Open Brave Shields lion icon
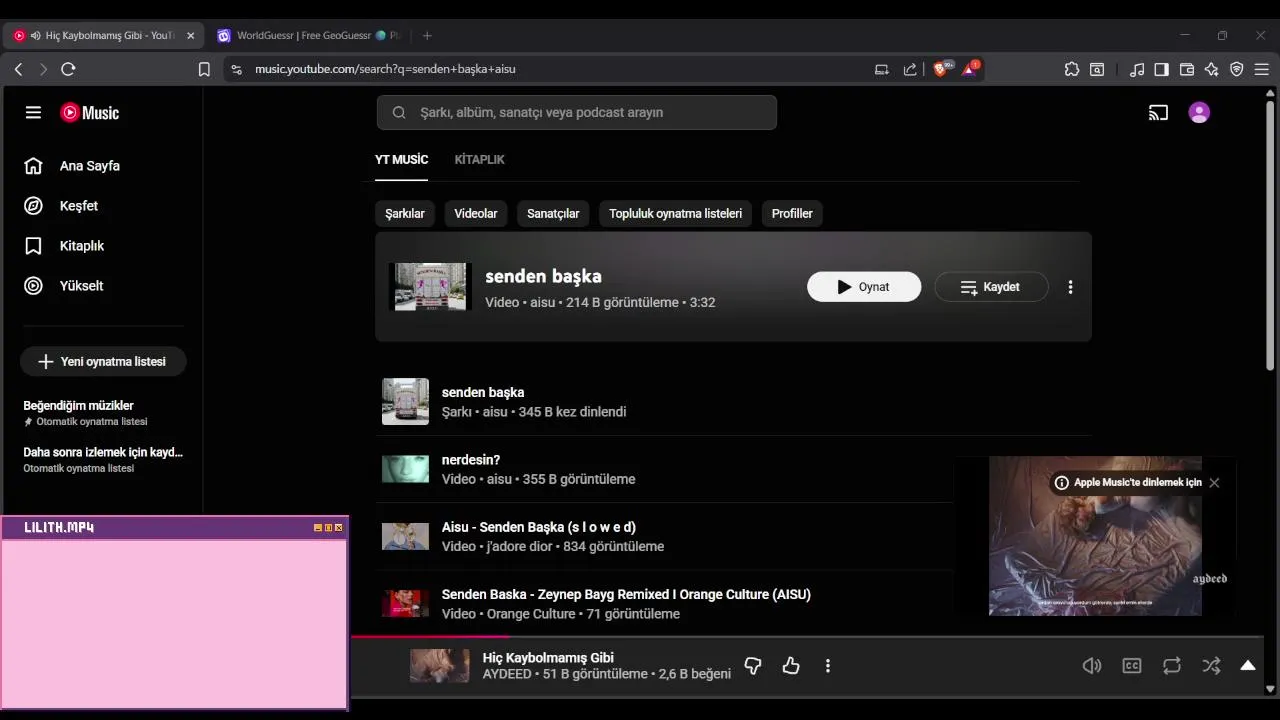 (x=942, y=68)
